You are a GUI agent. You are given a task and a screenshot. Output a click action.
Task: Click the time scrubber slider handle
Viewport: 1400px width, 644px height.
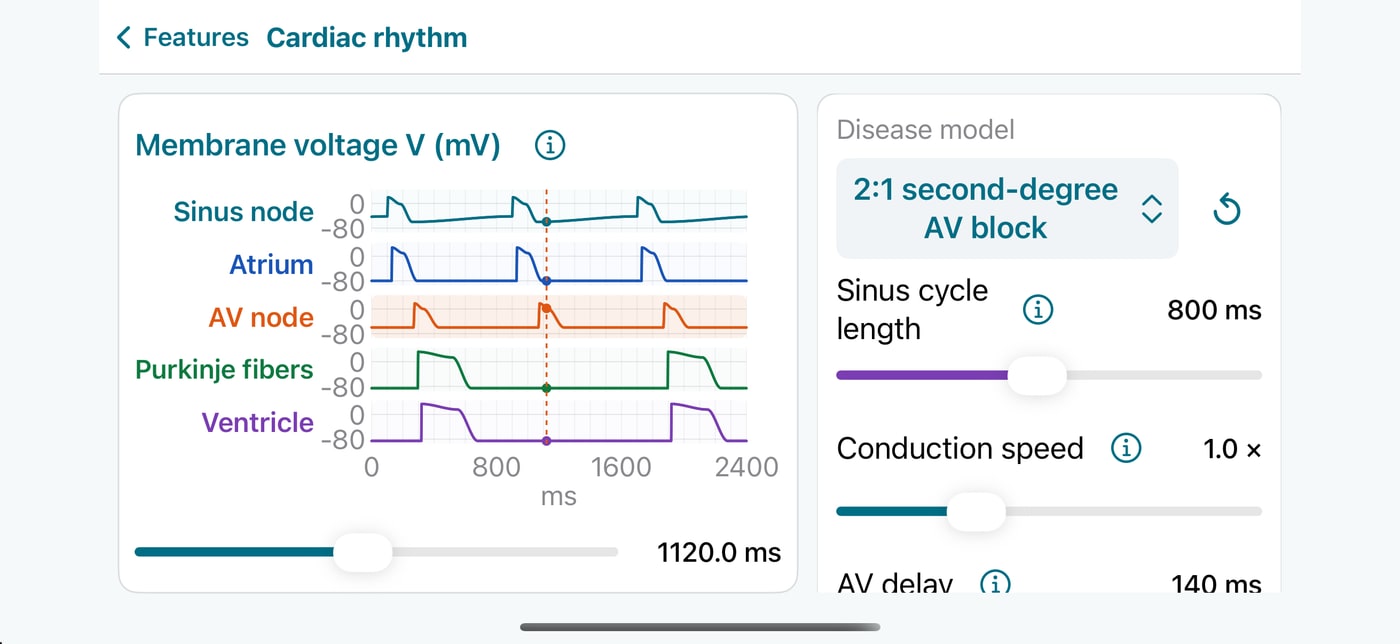[362, 552]
